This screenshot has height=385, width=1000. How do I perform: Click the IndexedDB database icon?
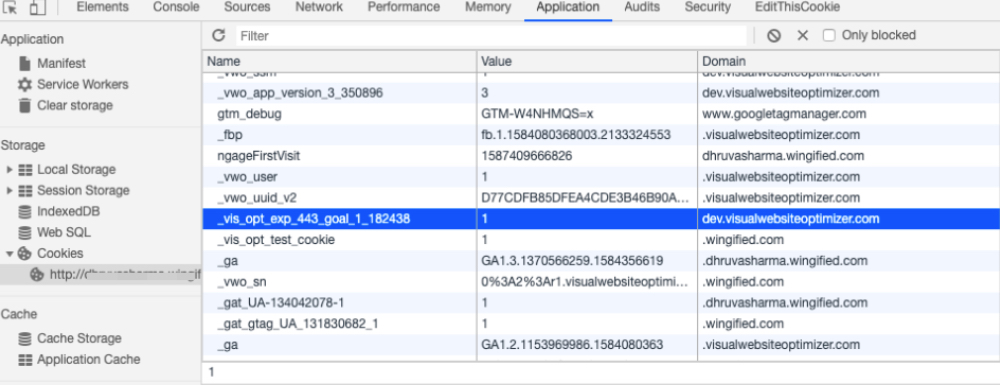(x=25, y=211)
